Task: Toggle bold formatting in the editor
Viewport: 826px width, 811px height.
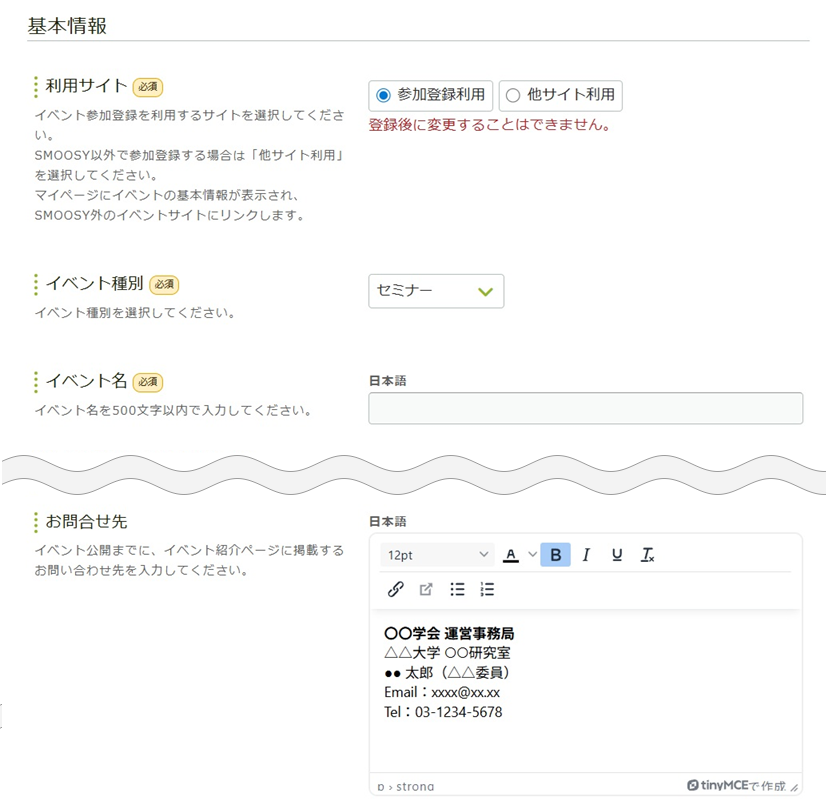Action: 556,555
